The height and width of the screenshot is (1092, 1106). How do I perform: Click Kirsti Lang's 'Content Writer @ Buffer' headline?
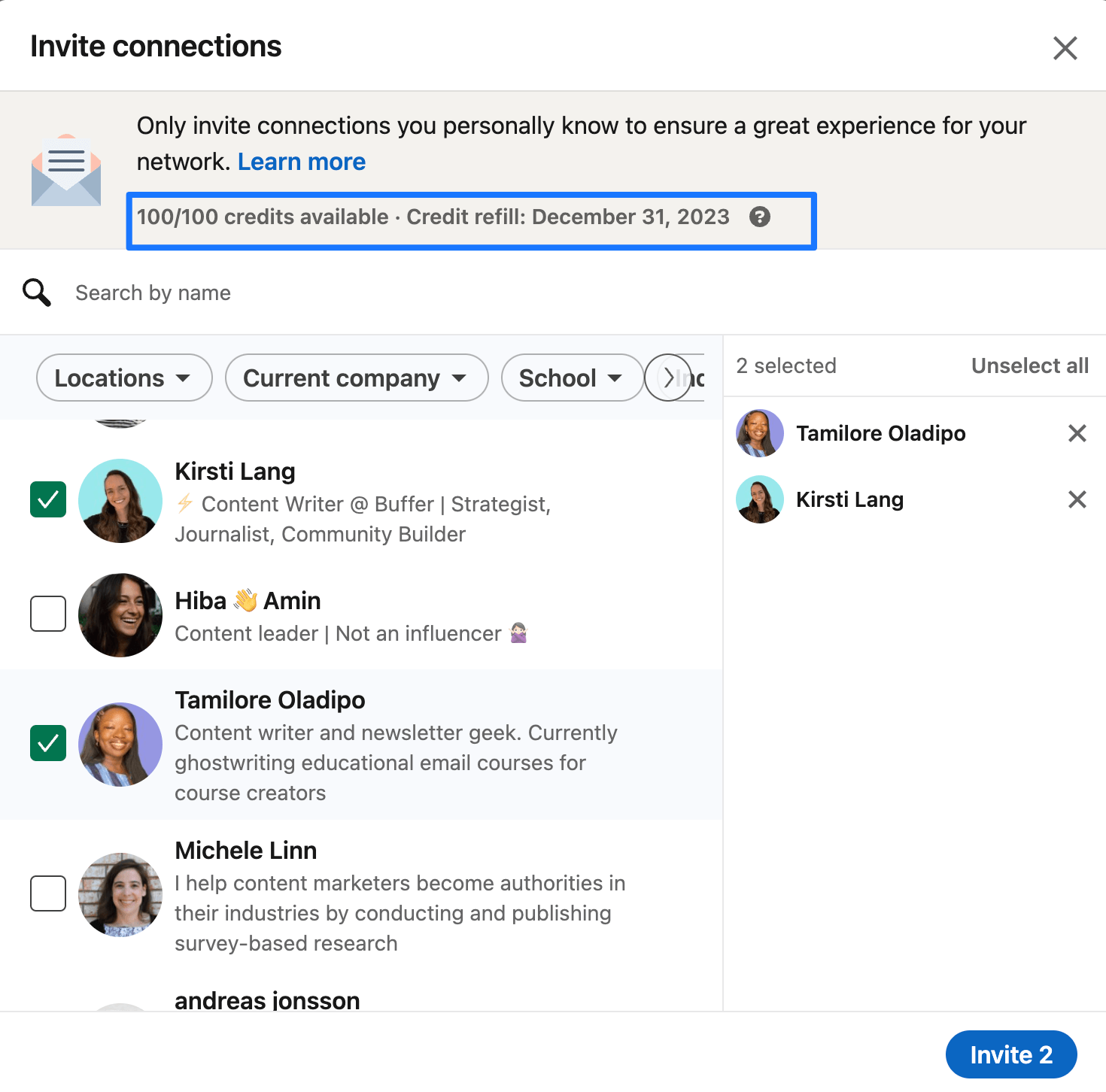[363, 519]
